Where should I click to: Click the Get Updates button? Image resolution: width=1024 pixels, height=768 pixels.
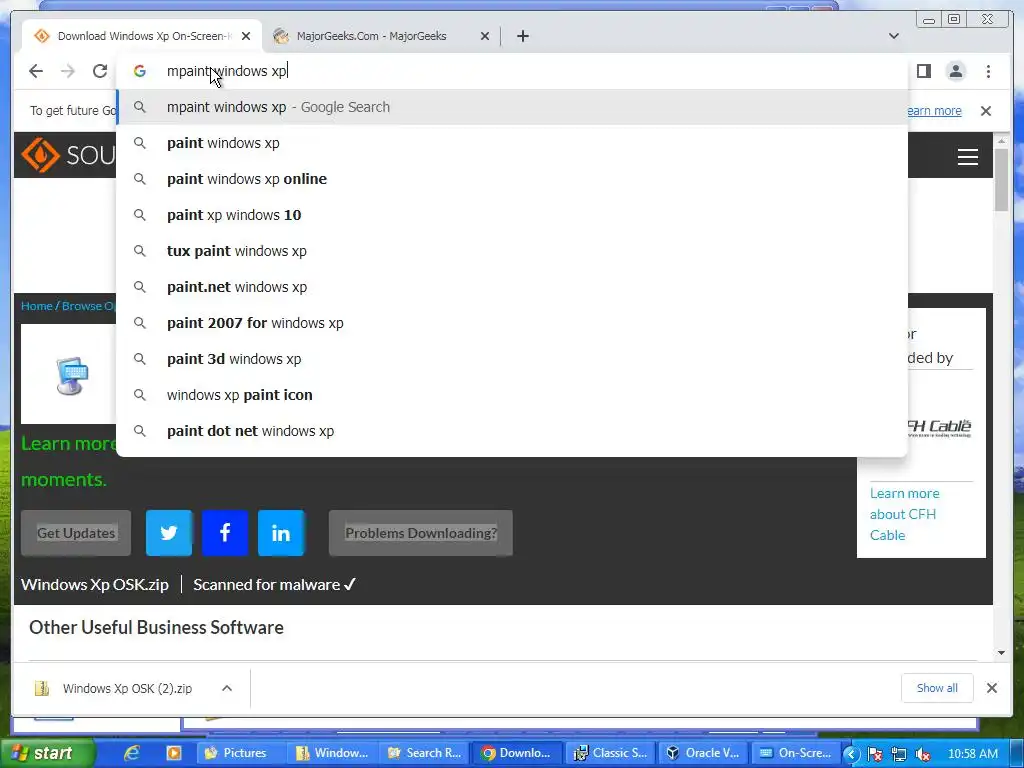coord(76,533)
